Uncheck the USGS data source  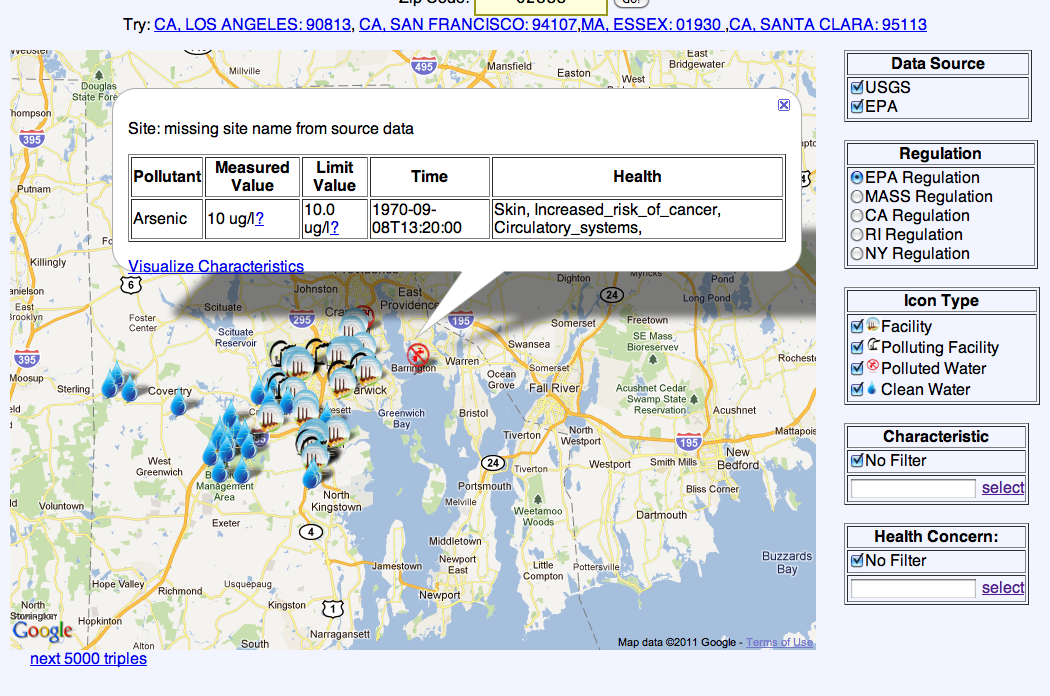click(x=857, y=87)
